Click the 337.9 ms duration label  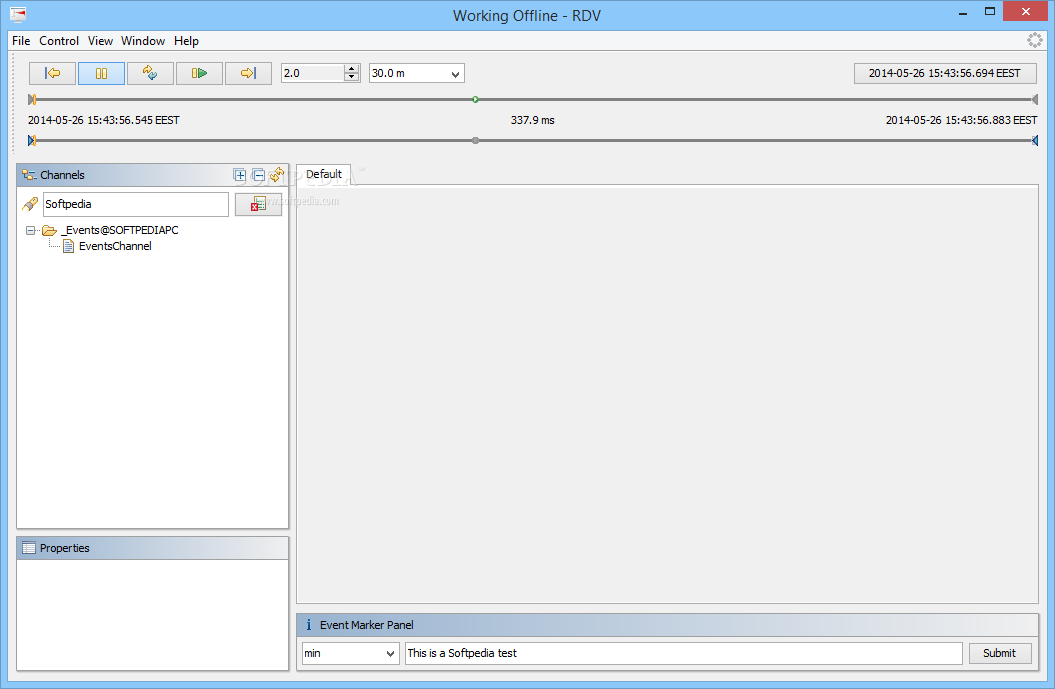(x=533, y=120)
